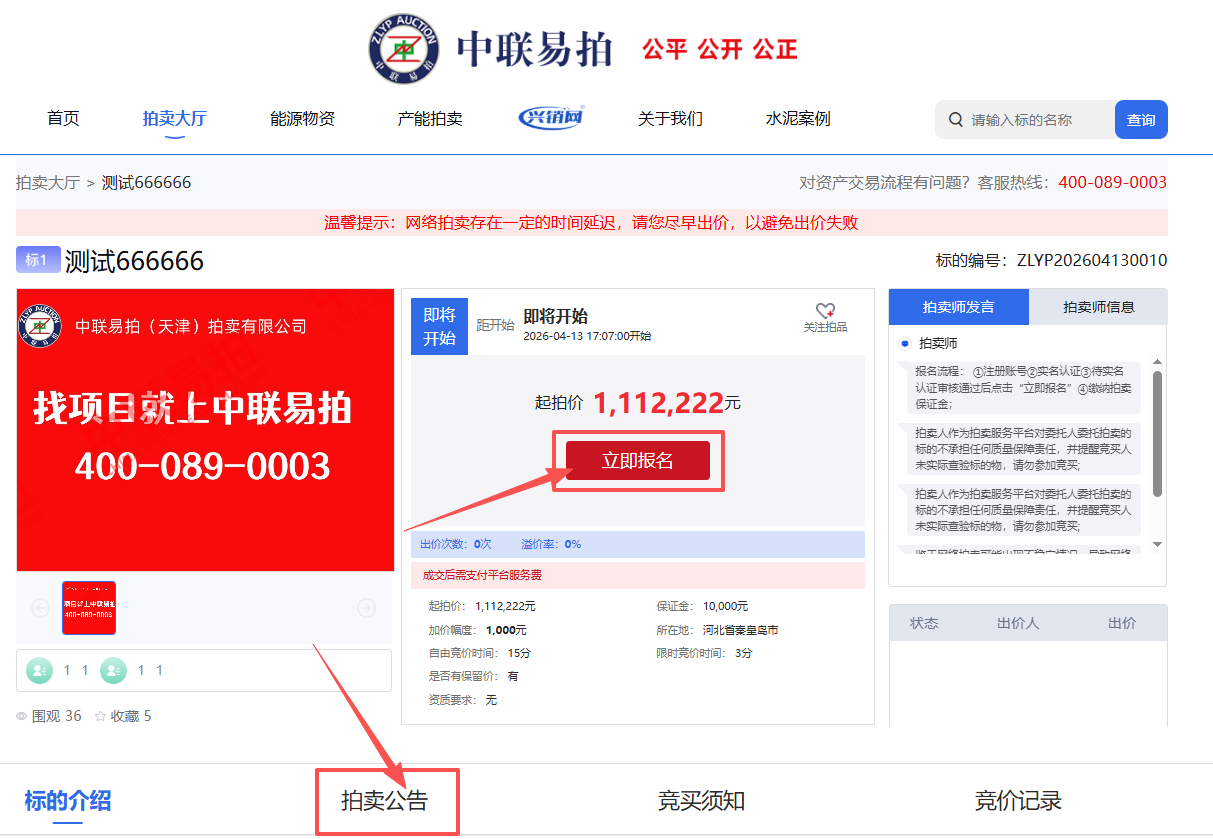Open the 拍卖大厅 navigation item

[x=174, y=119]
